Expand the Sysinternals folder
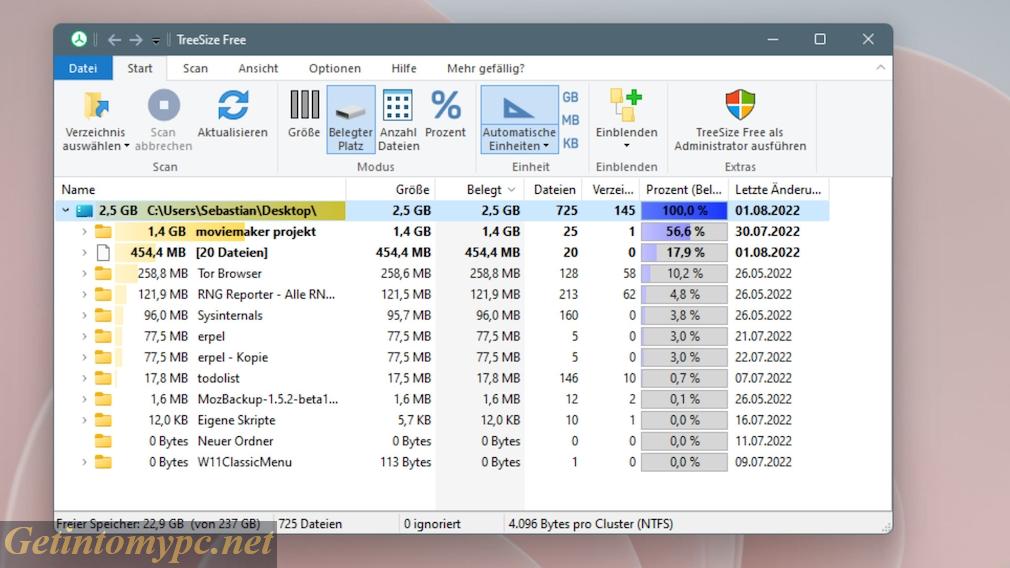This screenshot has height=568, width=1010. click(x=84, y=316)
